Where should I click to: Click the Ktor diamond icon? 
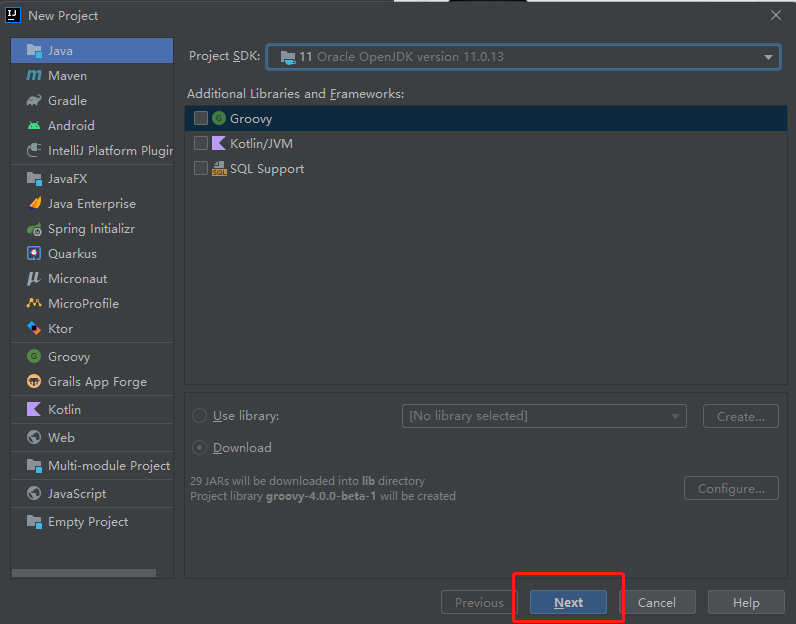click(34, 329)
